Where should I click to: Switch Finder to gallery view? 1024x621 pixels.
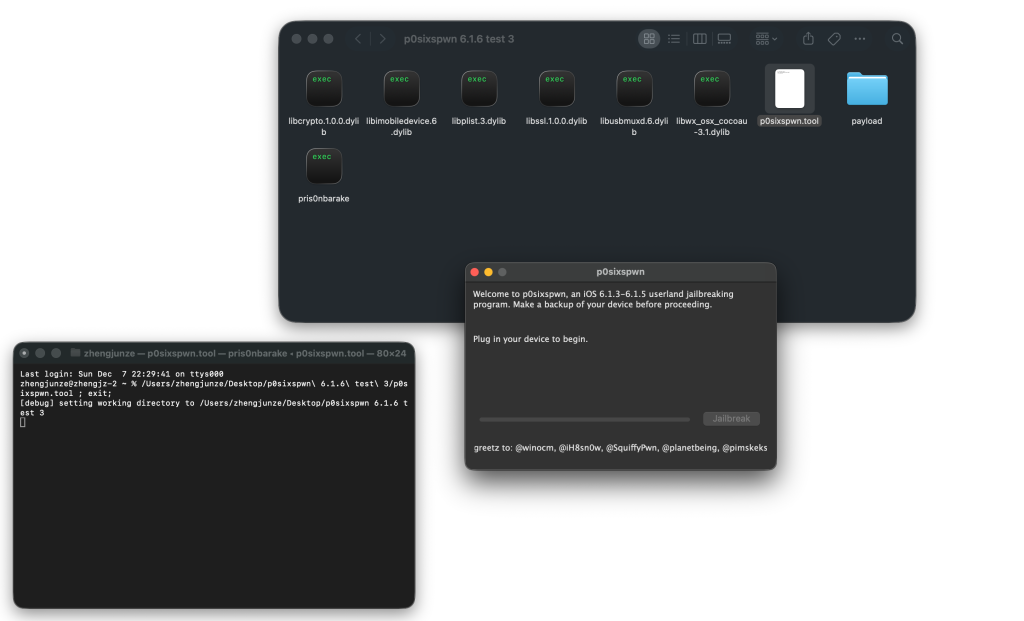[x=724, y=39]
